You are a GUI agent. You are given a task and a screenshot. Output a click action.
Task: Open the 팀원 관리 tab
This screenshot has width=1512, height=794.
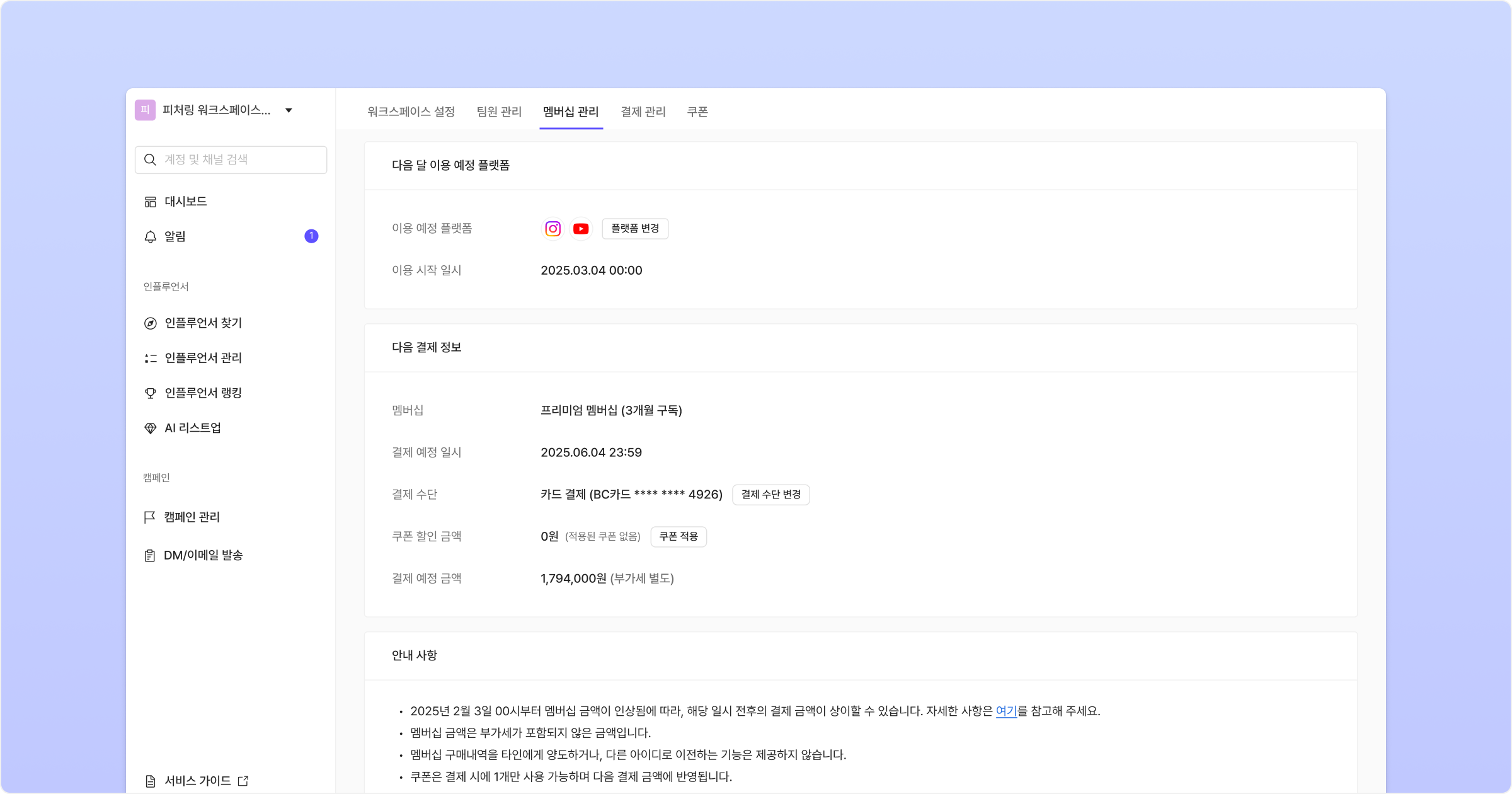[x=499, y=112]
